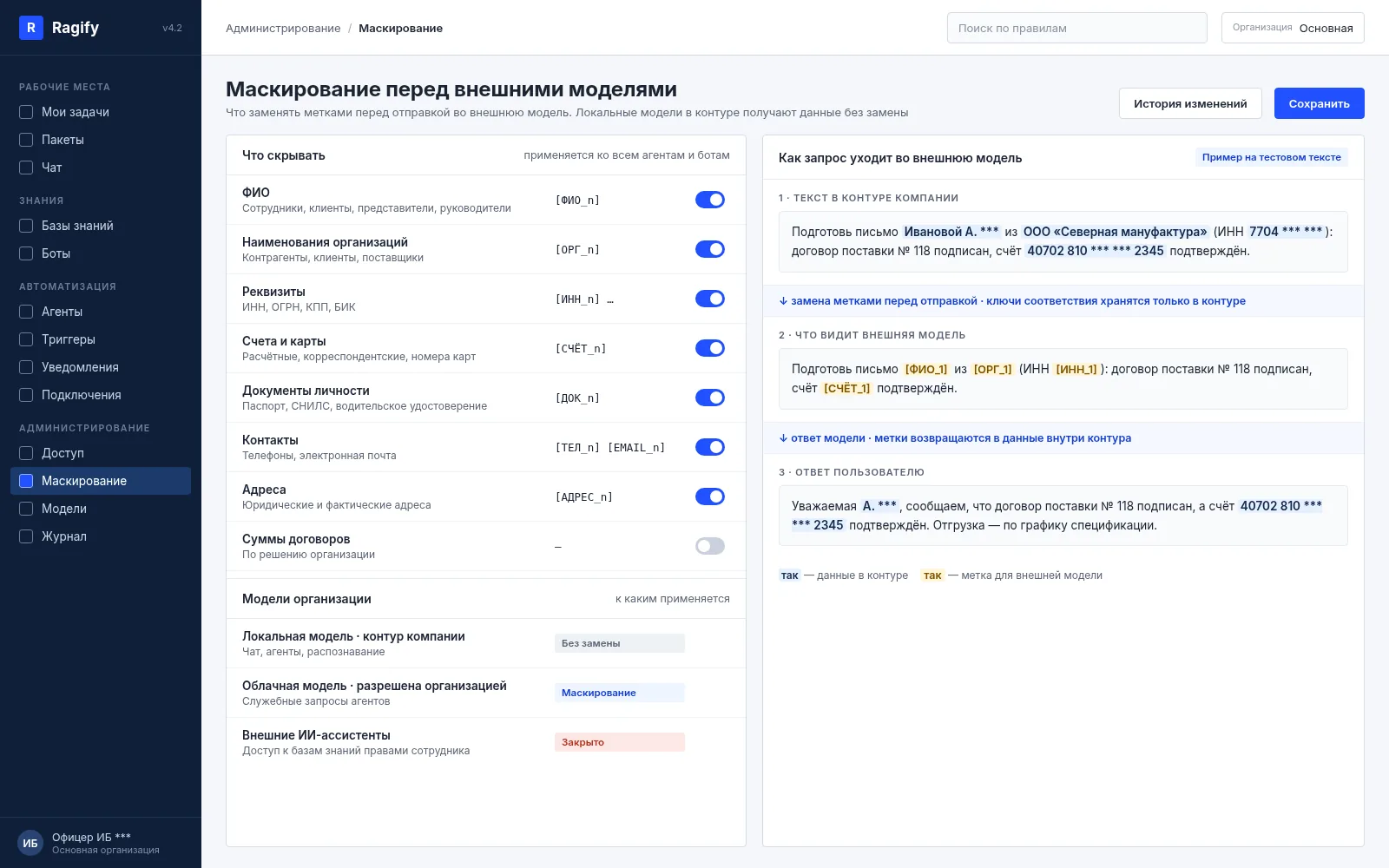Click the Поиск по правилам field
The image size is (1389, 868).
[x=1077, y=28]
